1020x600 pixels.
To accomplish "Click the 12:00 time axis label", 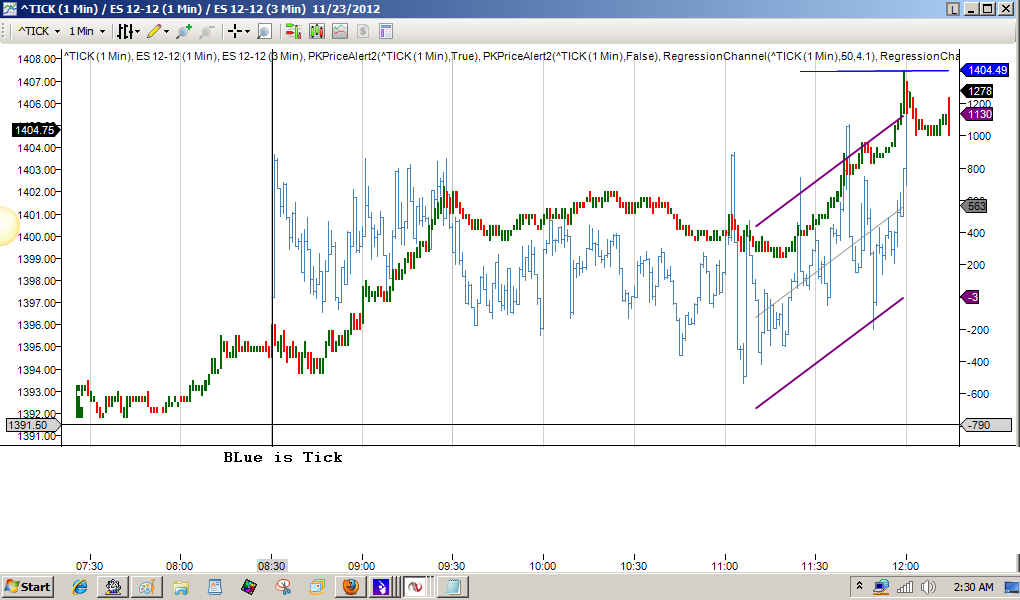I will click(x=906, y=566).
